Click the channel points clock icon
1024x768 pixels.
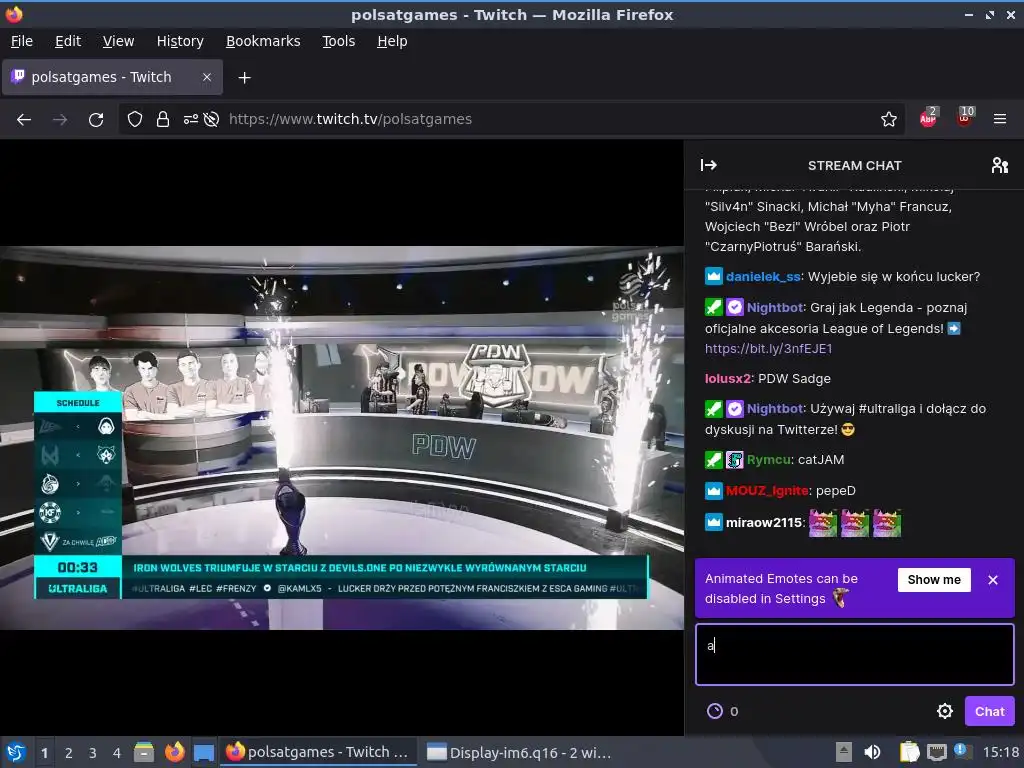click(715, 711)
